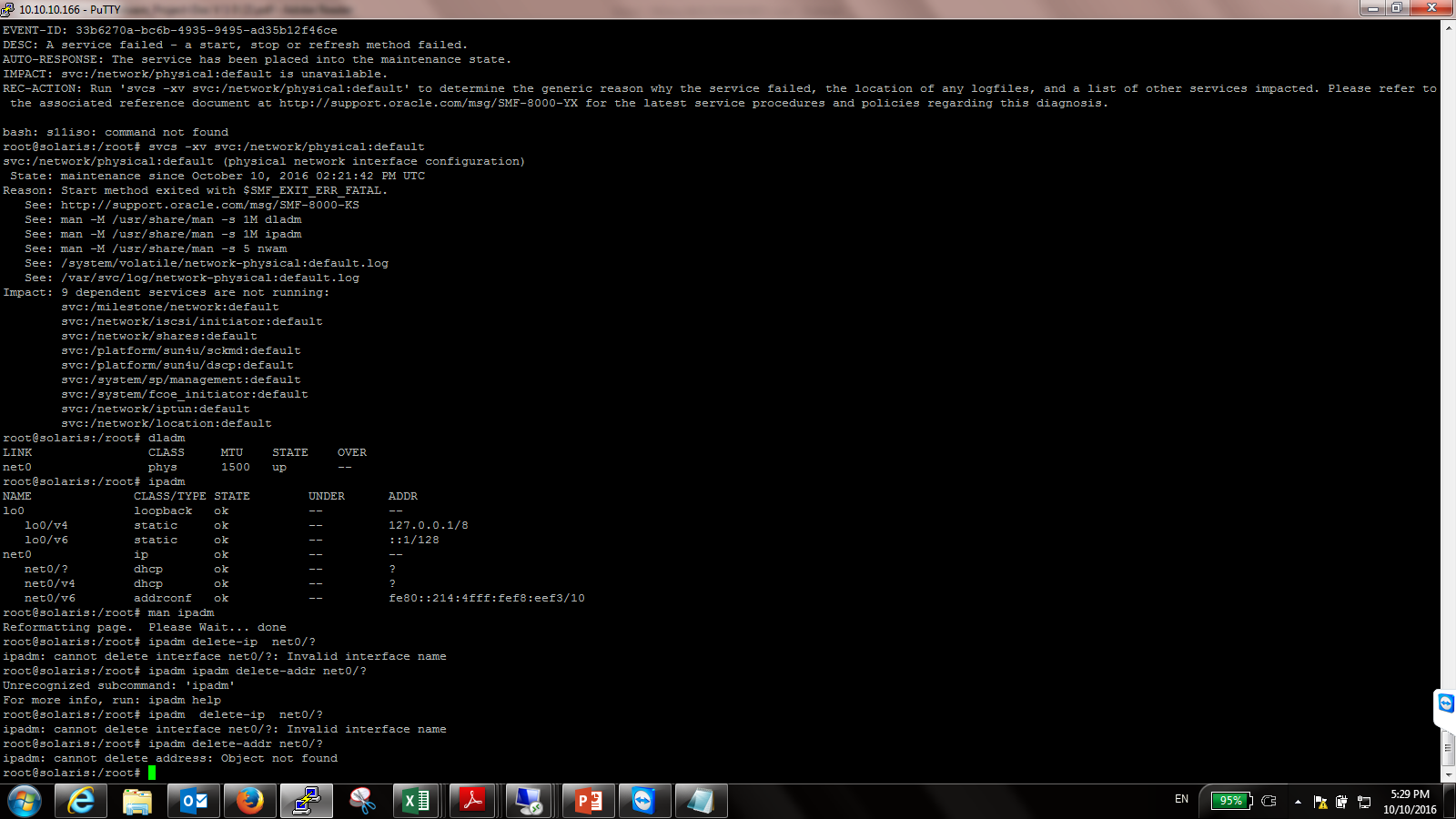The width and height of the screenshot is (1456, 819).
Task: Open PowerPoint from the taskbar
Action: click(x=589, y=801)
